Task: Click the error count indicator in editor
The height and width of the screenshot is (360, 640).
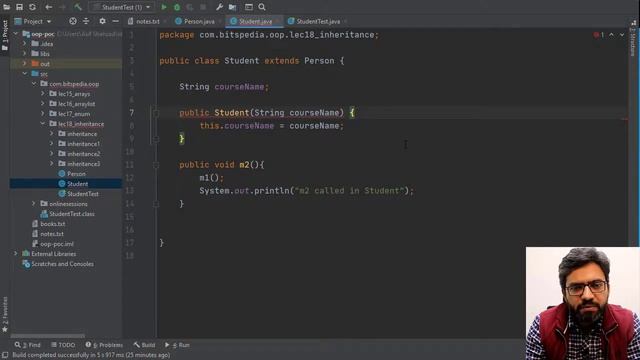Action: pyautogui.click(x=599, y=35)
